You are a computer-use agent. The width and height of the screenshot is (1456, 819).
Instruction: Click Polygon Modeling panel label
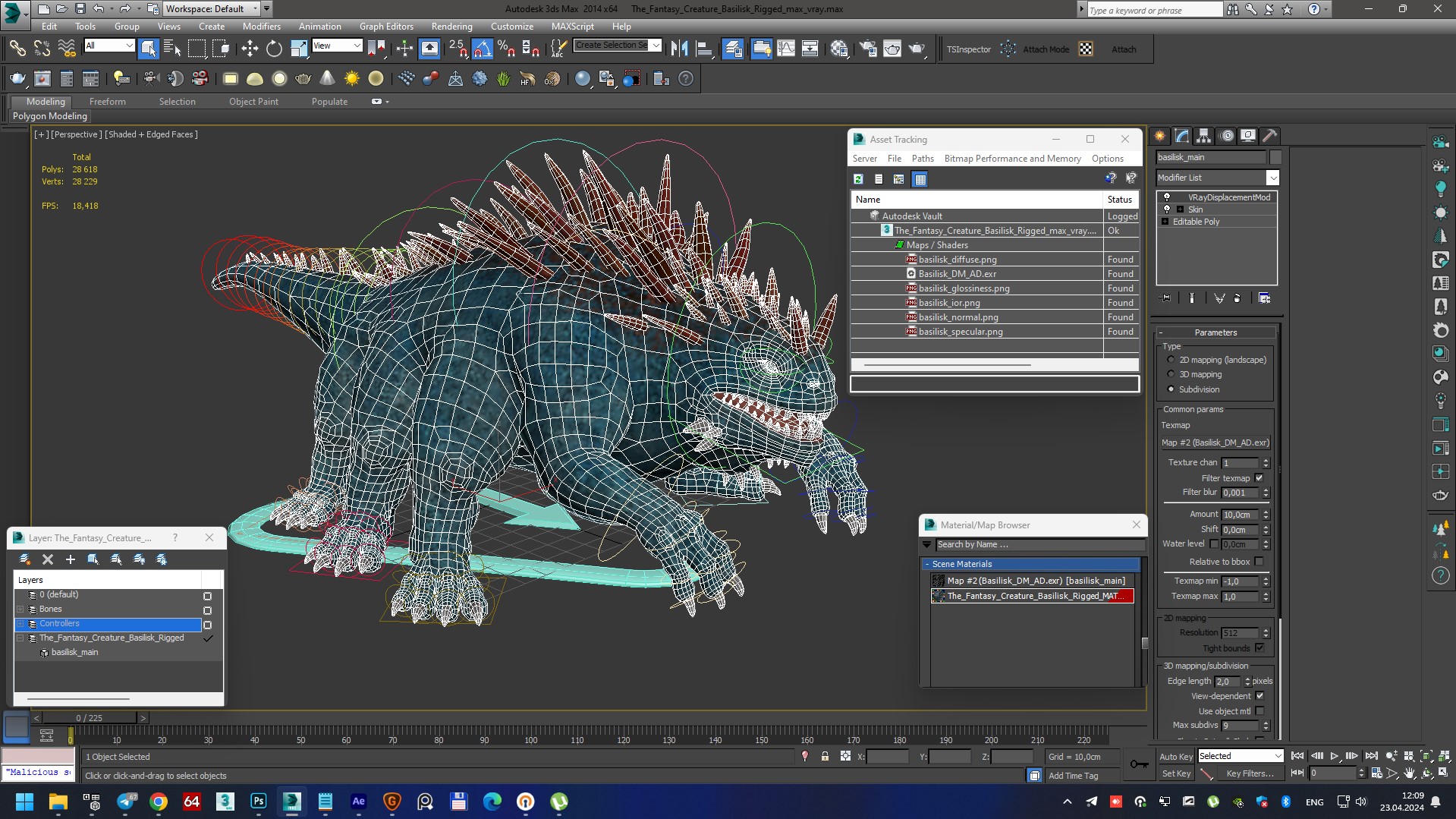point(50,116)
